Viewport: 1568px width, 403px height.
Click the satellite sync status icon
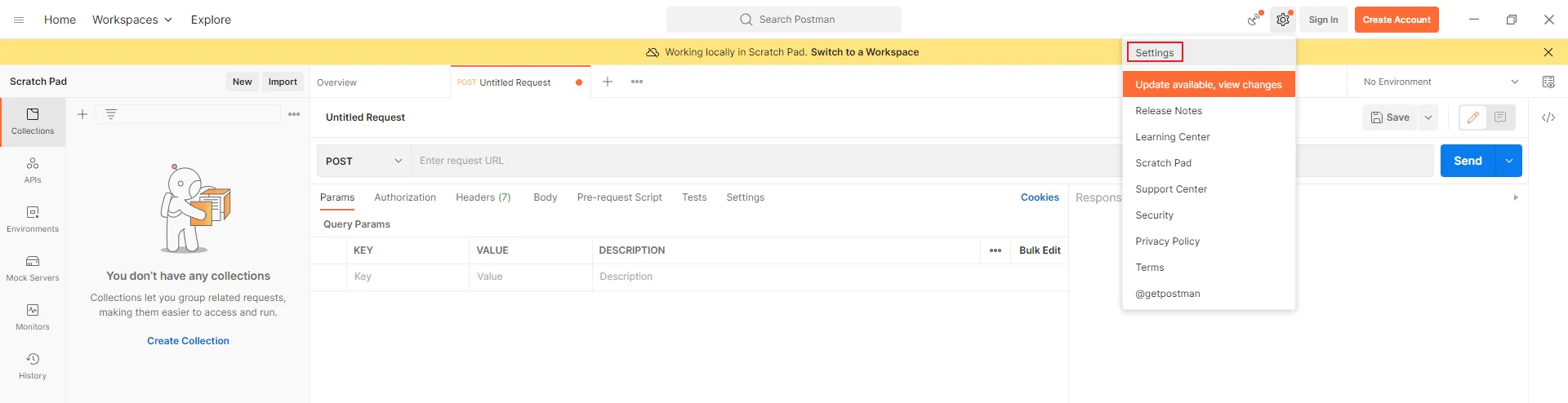[x=1254, y=20]
